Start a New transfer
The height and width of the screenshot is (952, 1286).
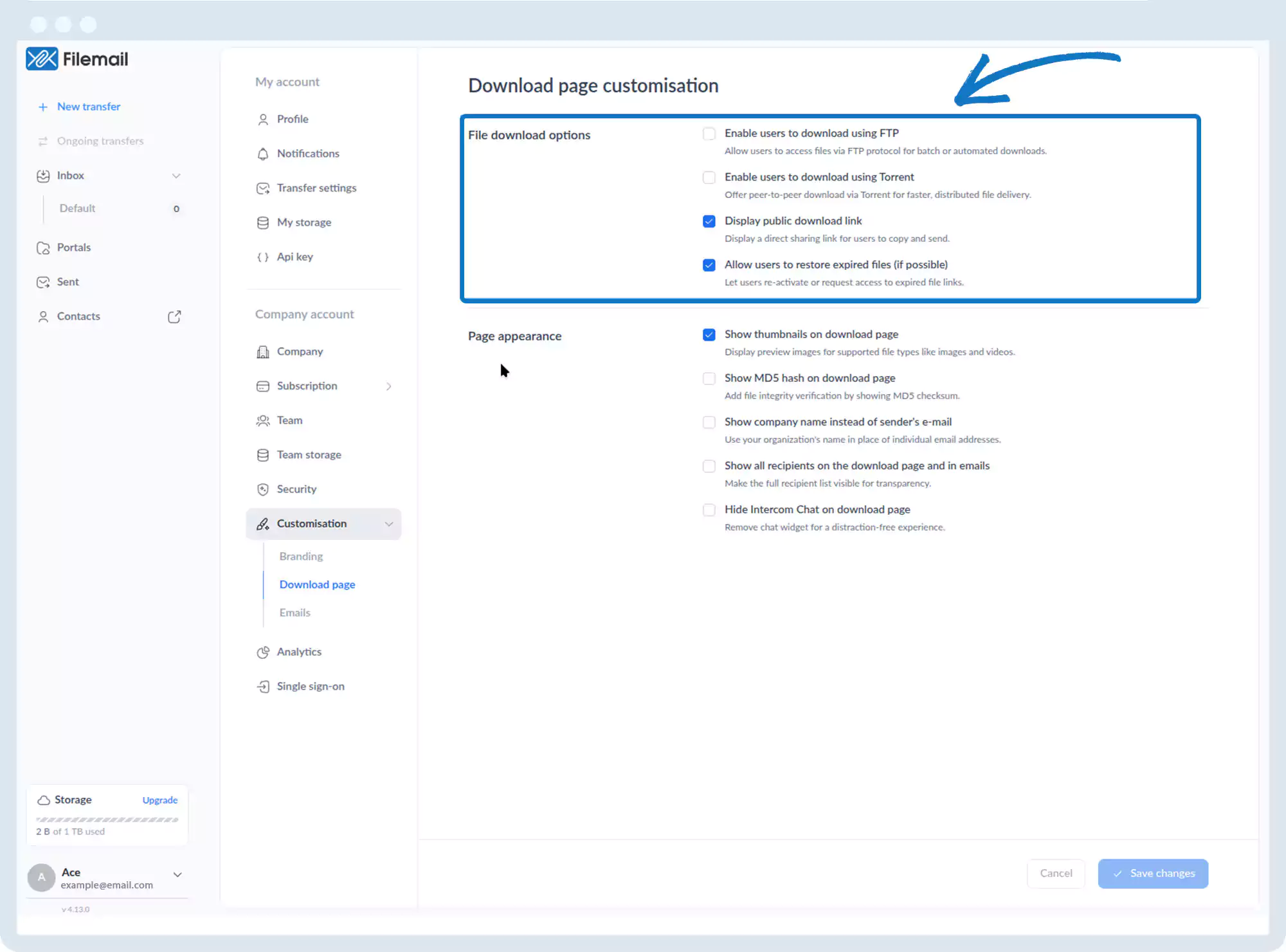pos(88,107)
